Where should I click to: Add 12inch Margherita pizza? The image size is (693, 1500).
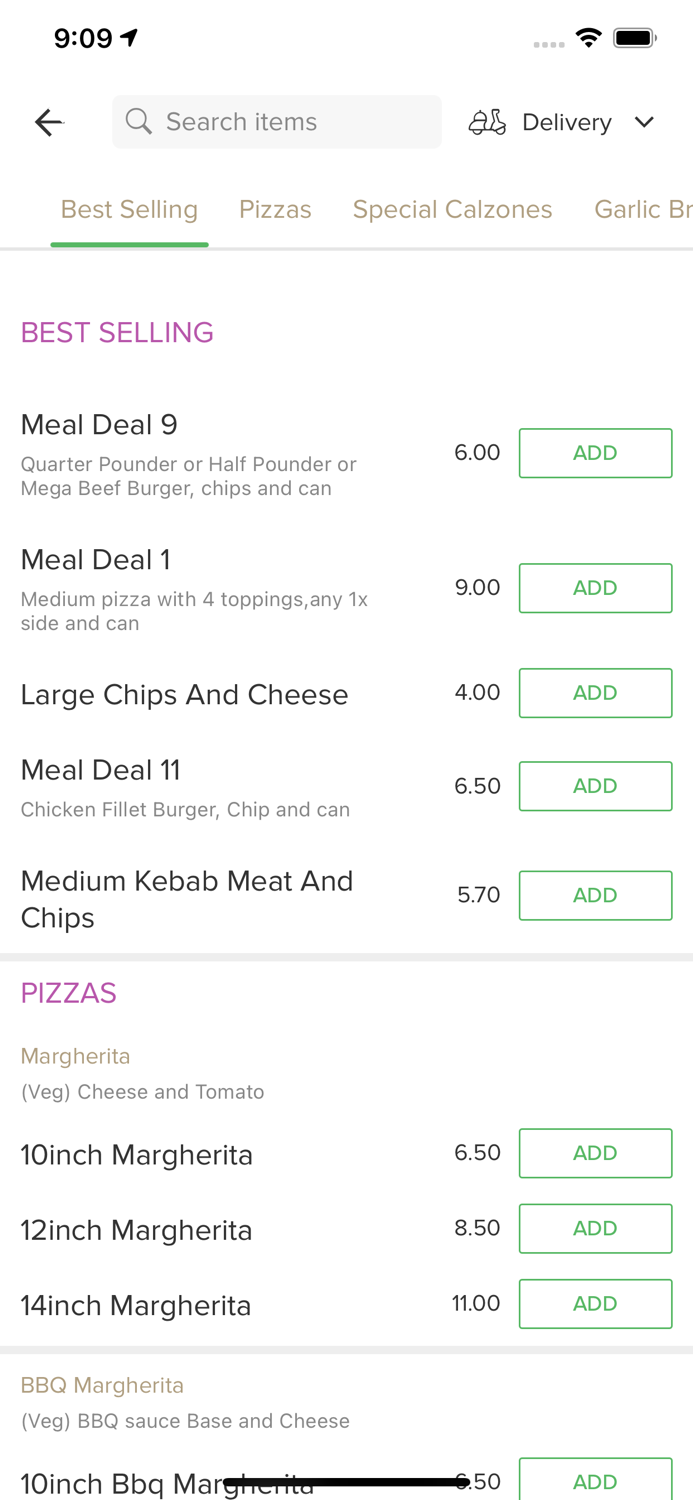pos(595,1228)
